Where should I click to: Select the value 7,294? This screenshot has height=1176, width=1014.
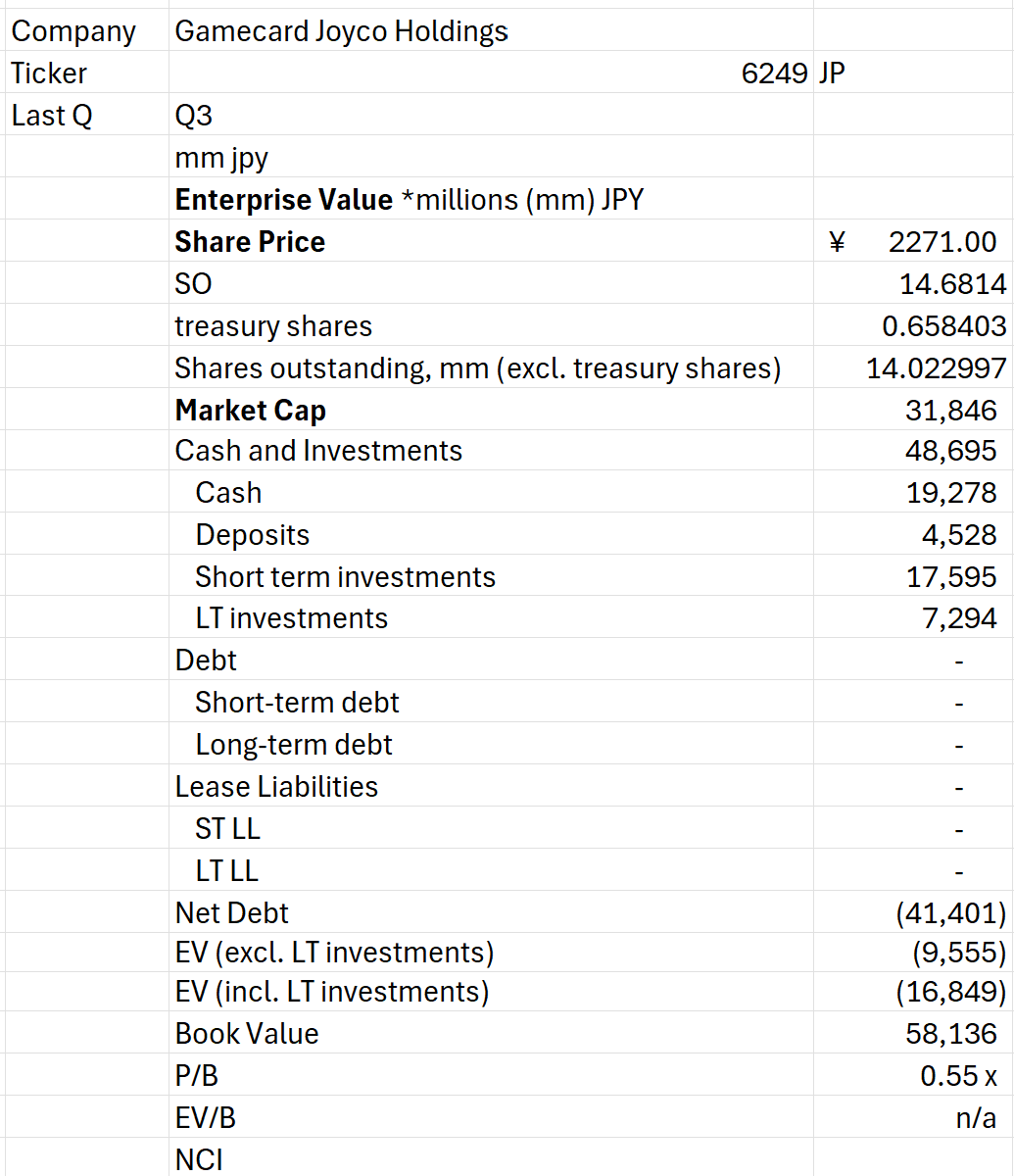(959, 618)
